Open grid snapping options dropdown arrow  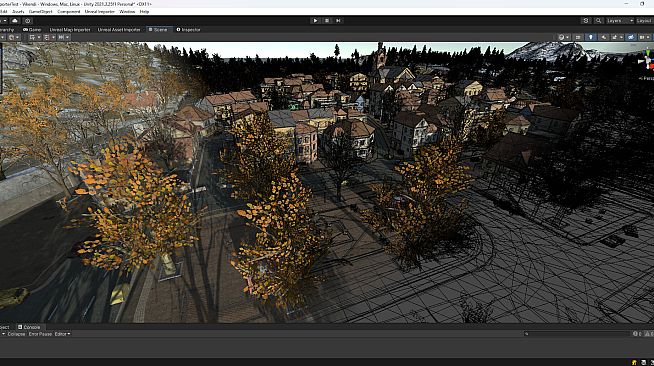[x=39, y=37]
